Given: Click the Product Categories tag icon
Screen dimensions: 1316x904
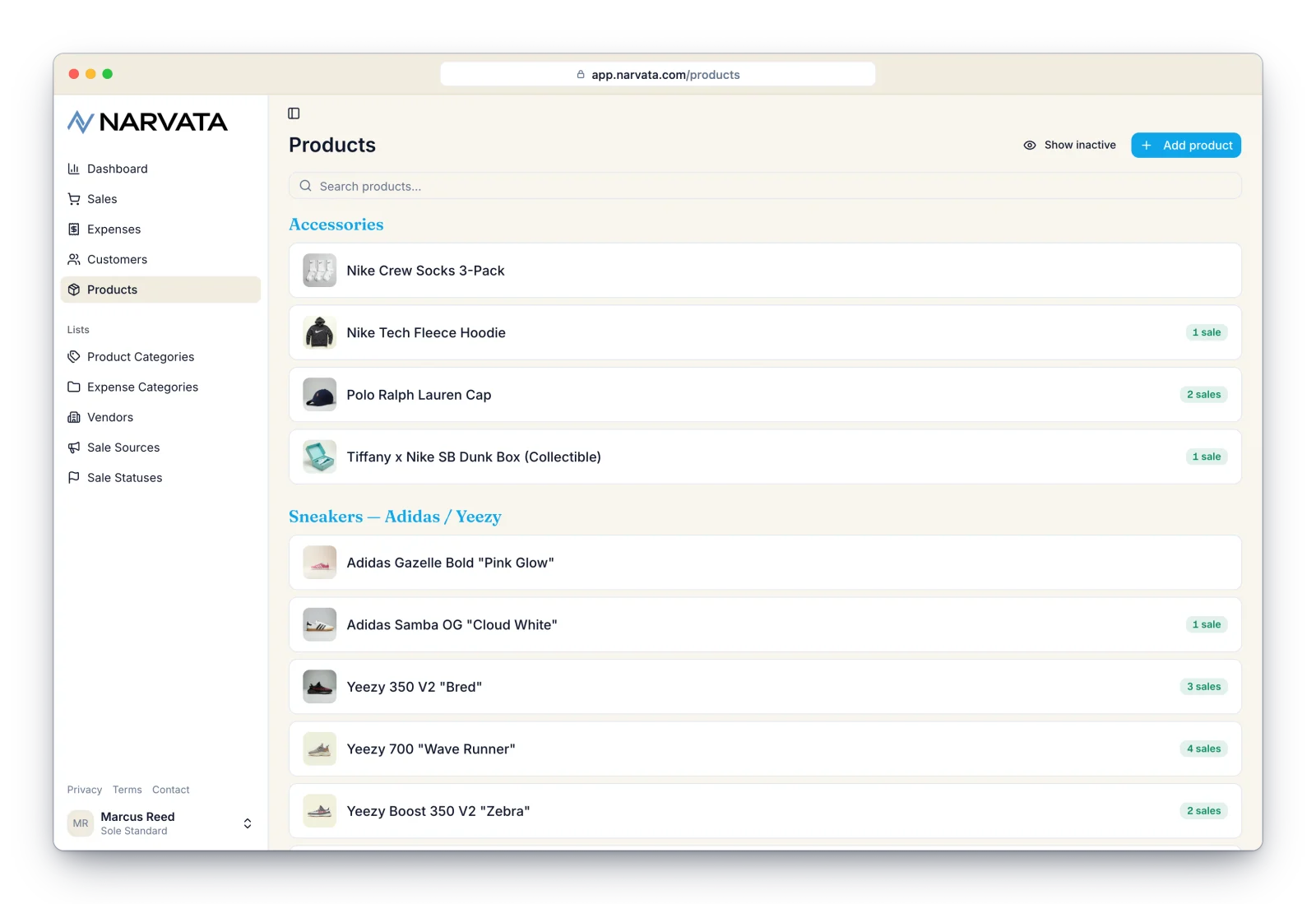Looking at the screenshot, I should click(74, 357).
